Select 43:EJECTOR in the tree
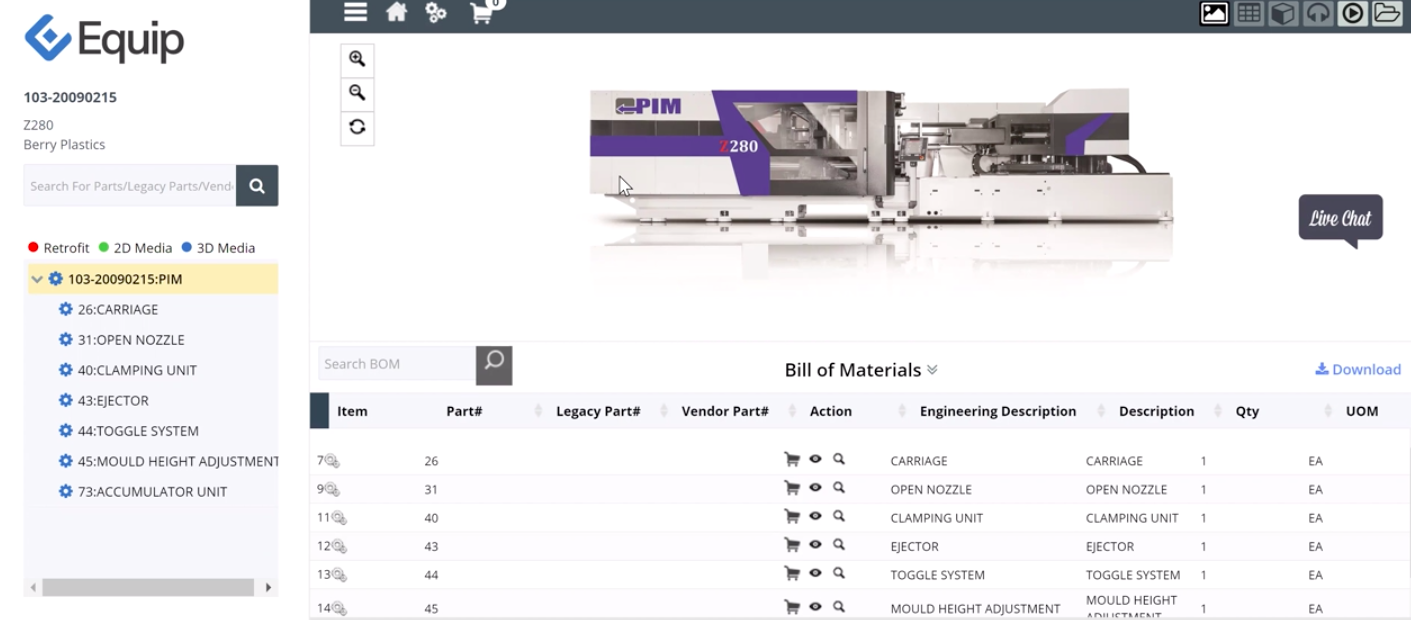 pos(113,401)
